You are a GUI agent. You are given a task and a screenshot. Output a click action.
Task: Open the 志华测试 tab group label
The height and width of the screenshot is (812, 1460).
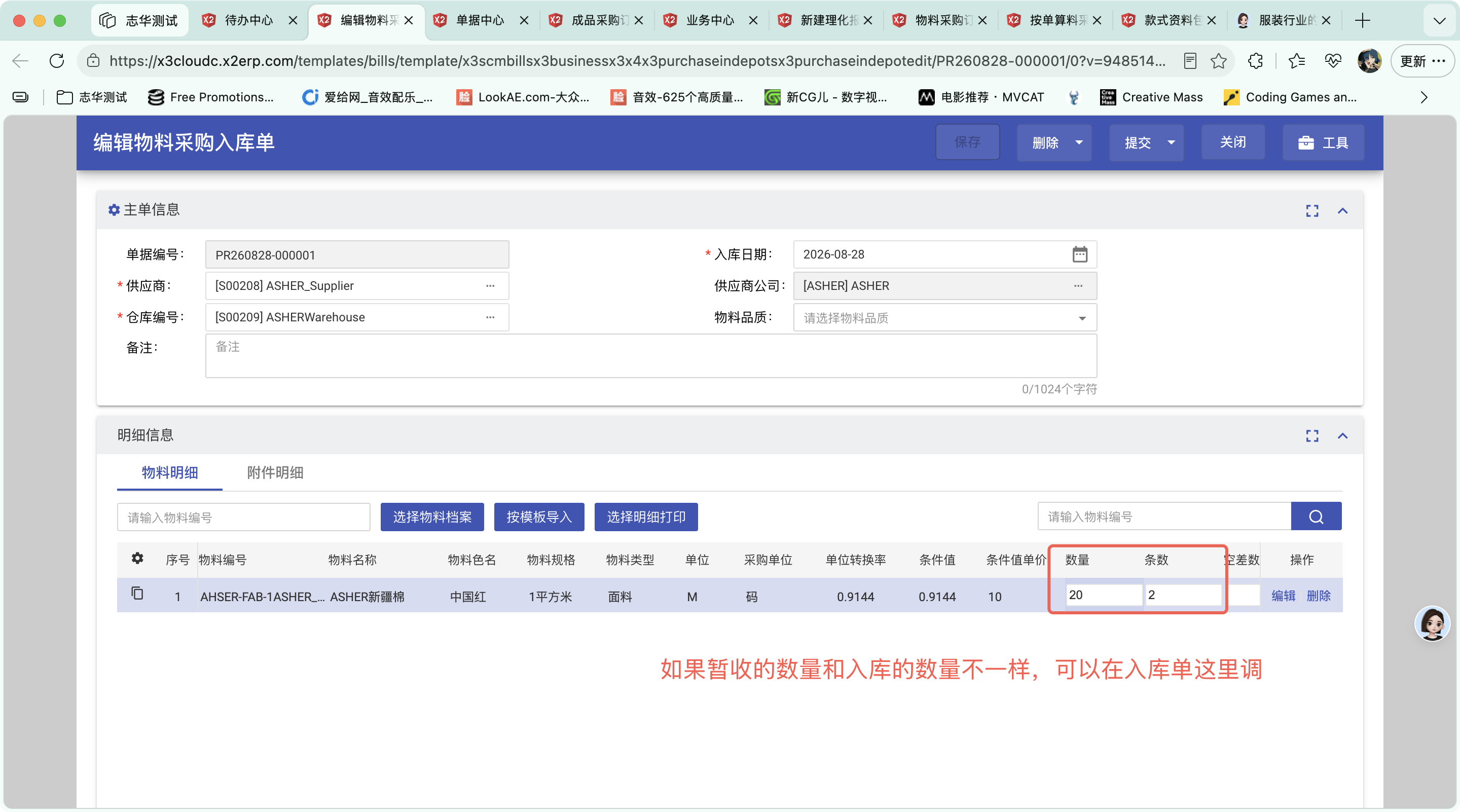point(139,20)
